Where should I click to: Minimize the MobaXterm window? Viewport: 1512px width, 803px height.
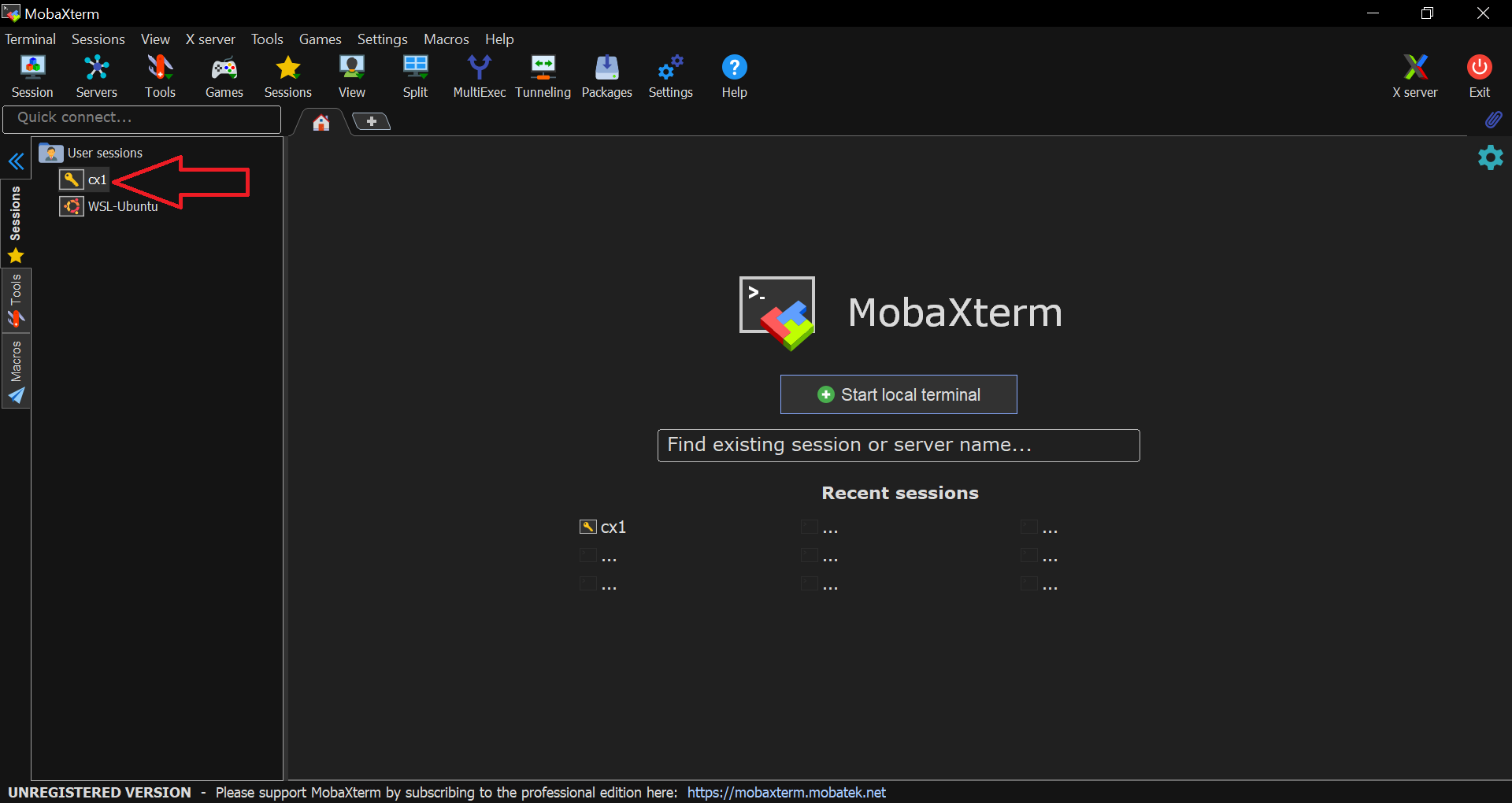click(1373, 13)
